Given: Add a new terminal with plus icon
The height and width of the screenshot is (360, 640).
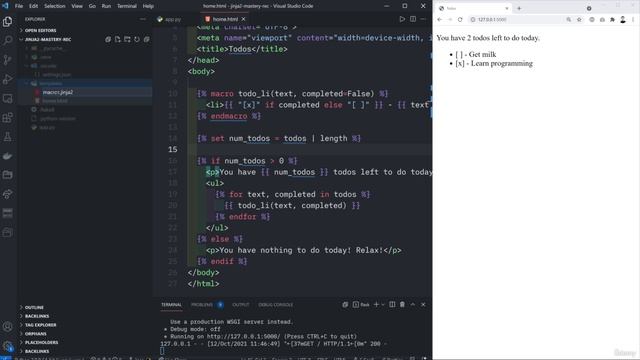Looking at the screenshot, I should [376, 304].
